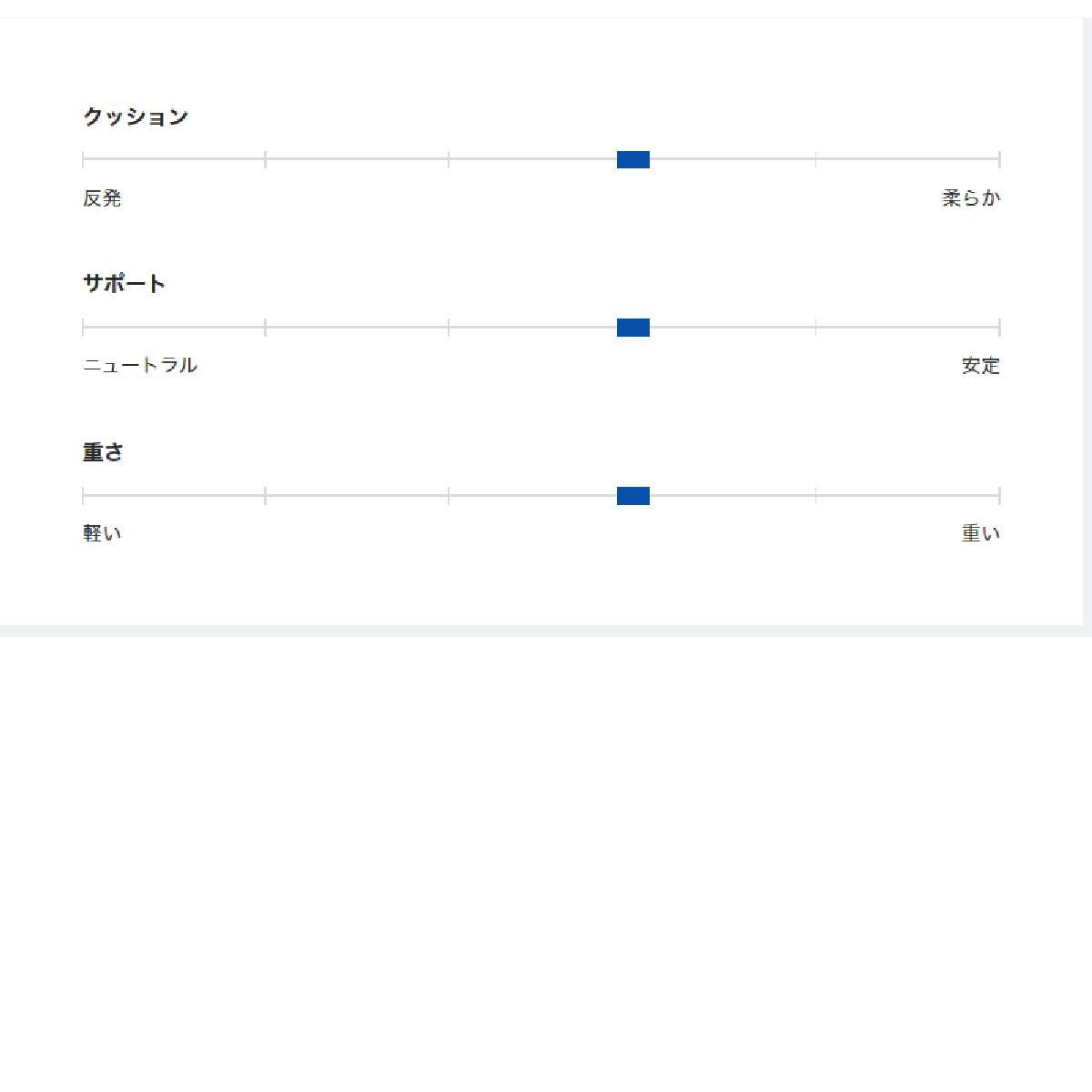
Task: Click the blue handle on the 重さ slider
Action: pos(633,496)
